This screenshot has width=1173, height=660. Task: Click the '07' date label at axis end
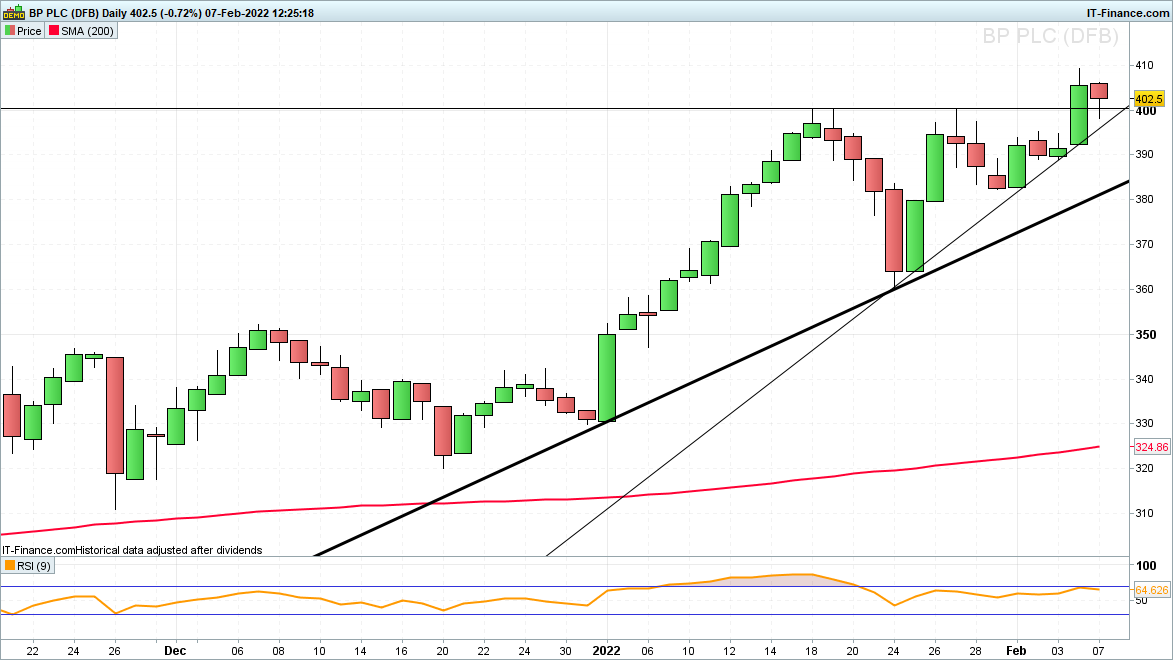(x=1098, y=651)
